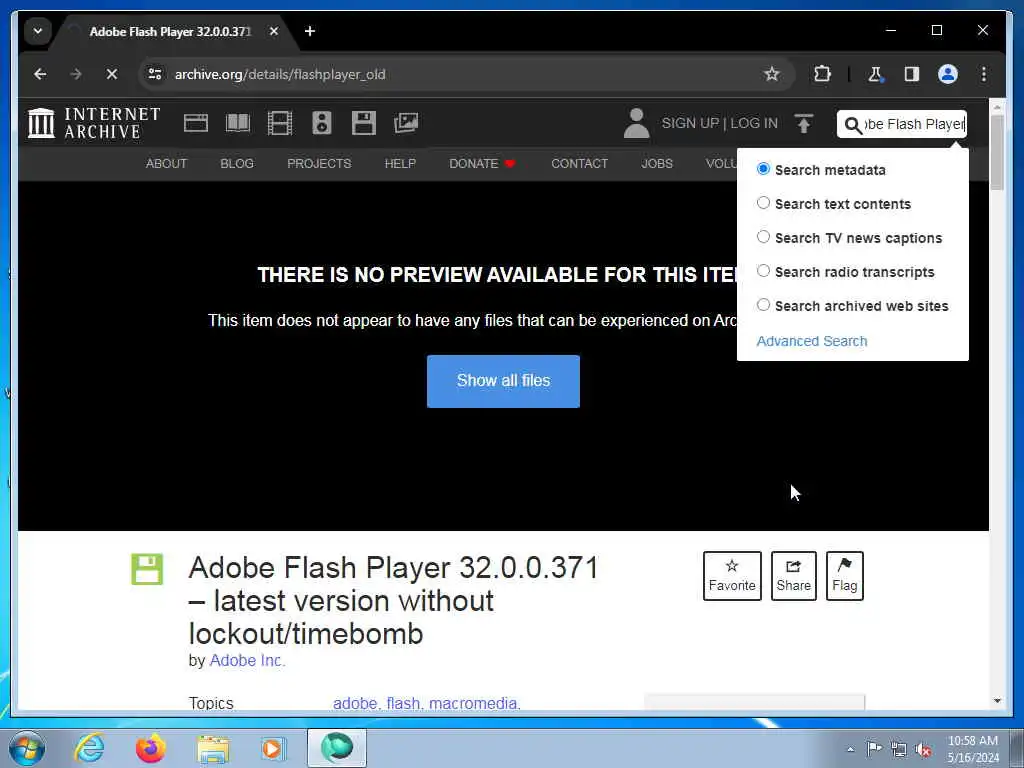Click the user avatar icon beside Sign Up
1024x768 pixels.
tap(636, 123)
